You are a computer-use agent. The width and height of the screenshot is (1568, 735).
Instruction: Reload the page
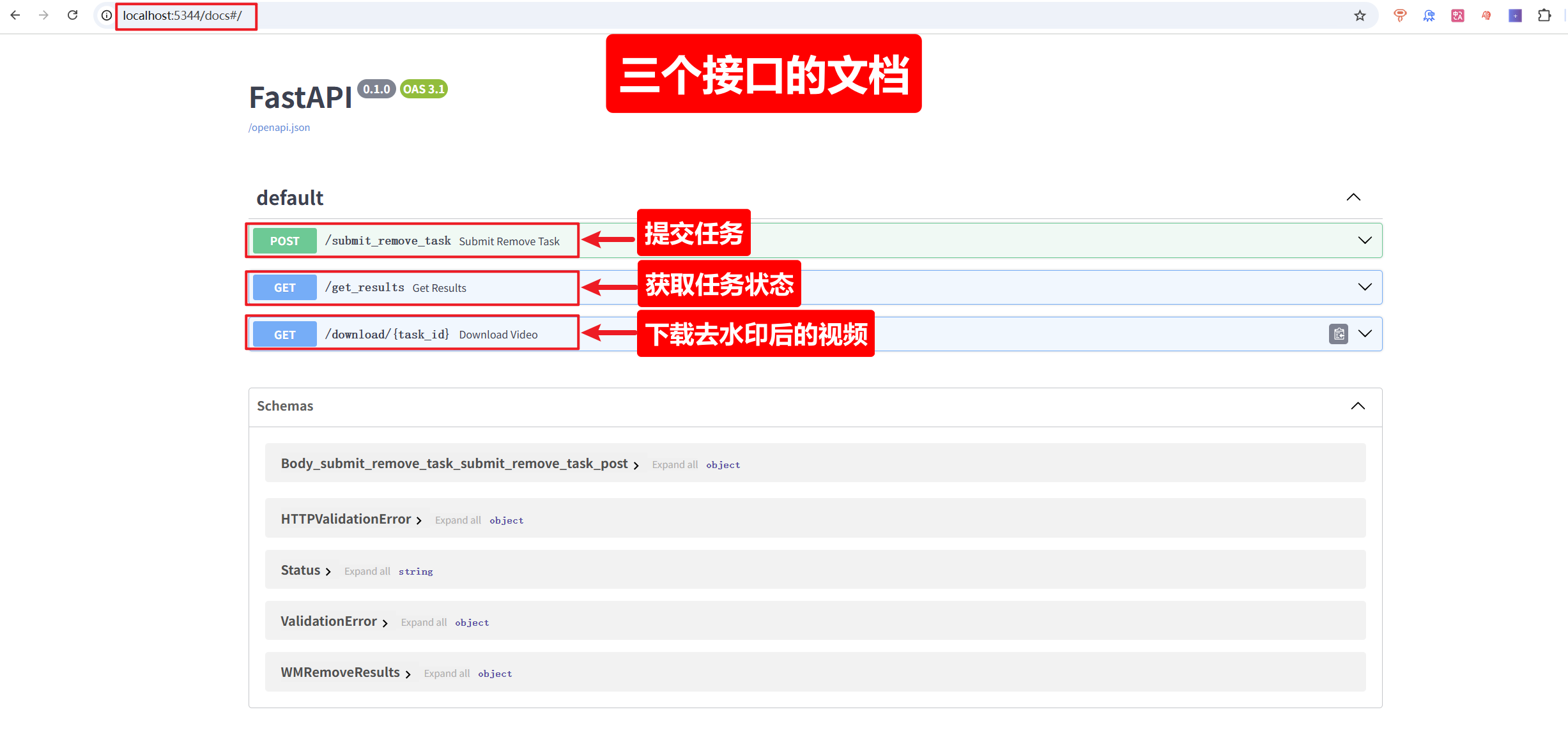point(72,15)
